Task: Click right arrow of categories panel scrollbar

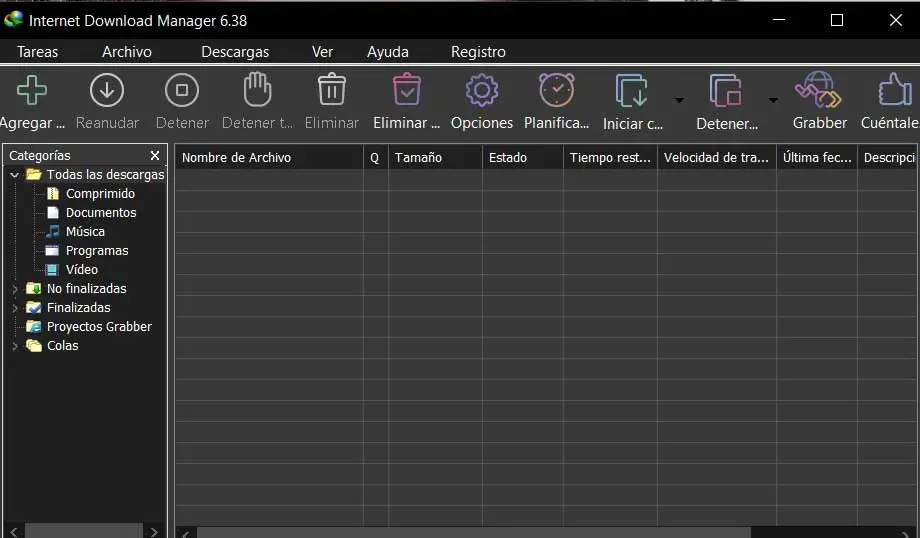Action: point(154,532)
